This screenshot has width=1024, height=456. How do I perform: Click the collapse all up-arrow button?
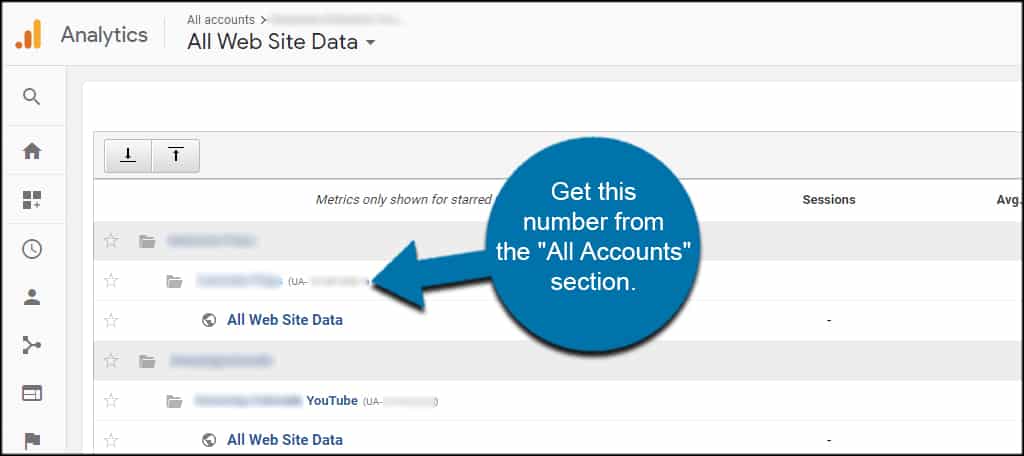click(176, 155)
